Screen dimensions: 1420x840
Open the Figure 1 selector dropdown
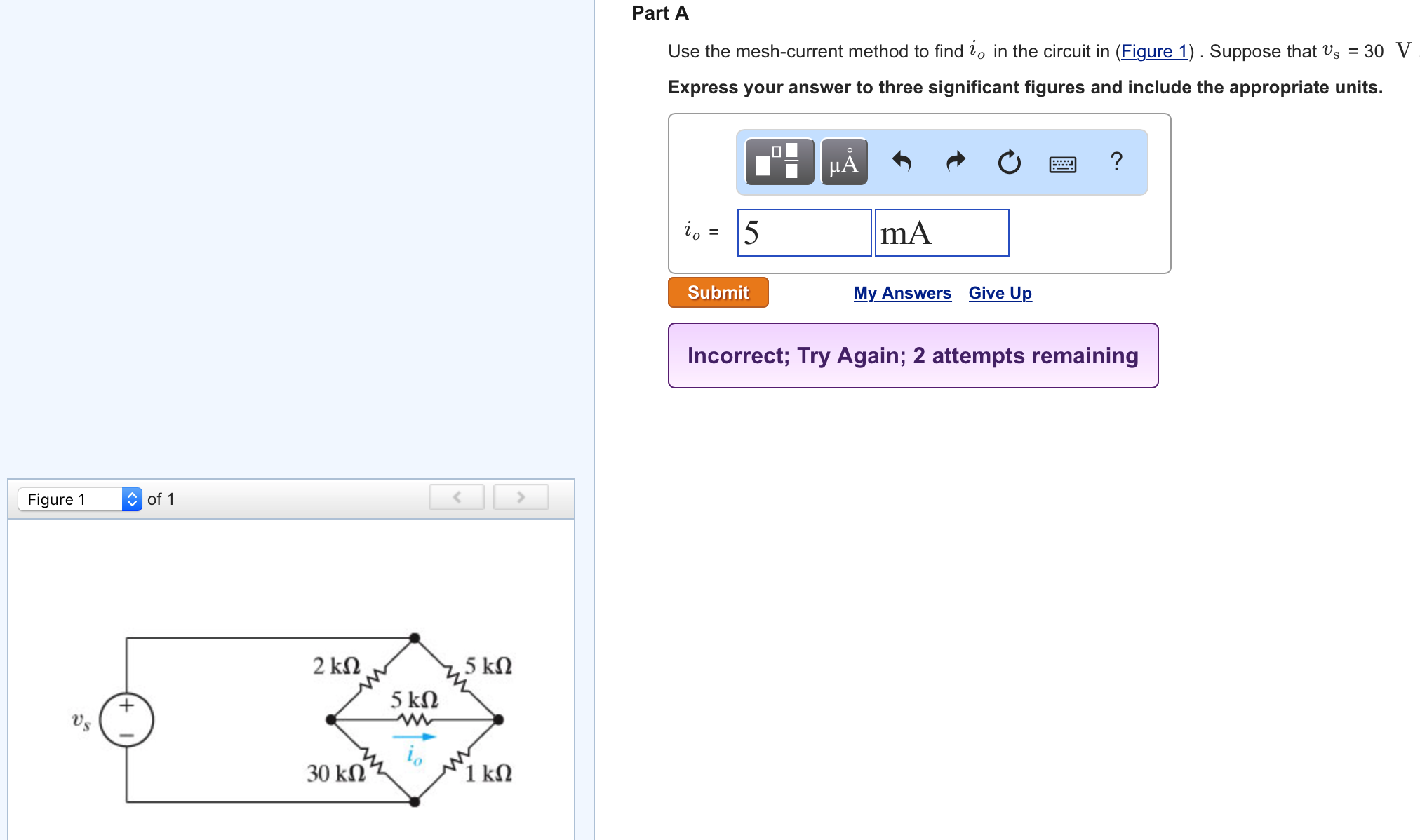click(80, 499)
